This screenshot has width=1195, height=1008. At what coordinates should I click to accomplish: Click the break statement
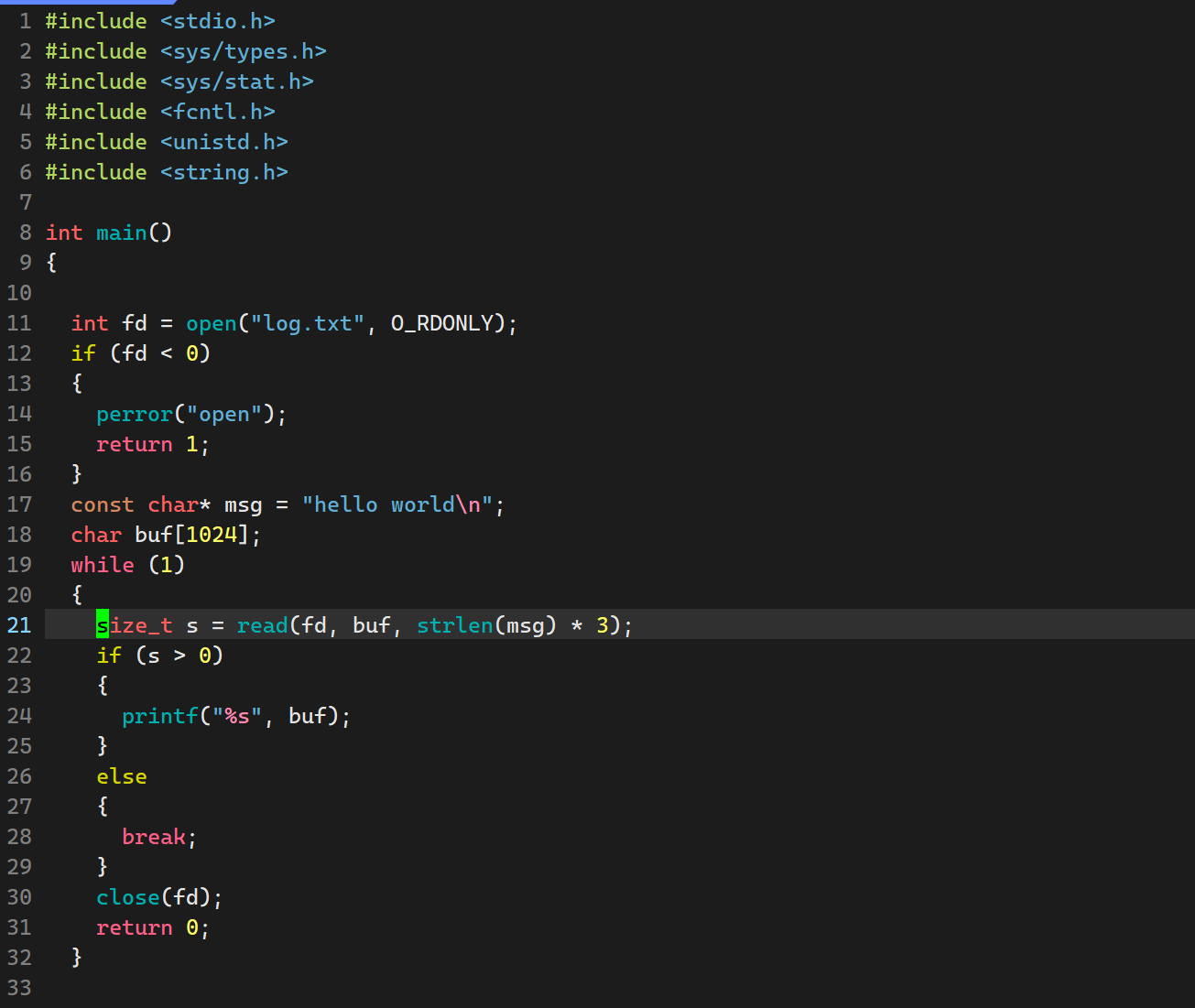154,837
